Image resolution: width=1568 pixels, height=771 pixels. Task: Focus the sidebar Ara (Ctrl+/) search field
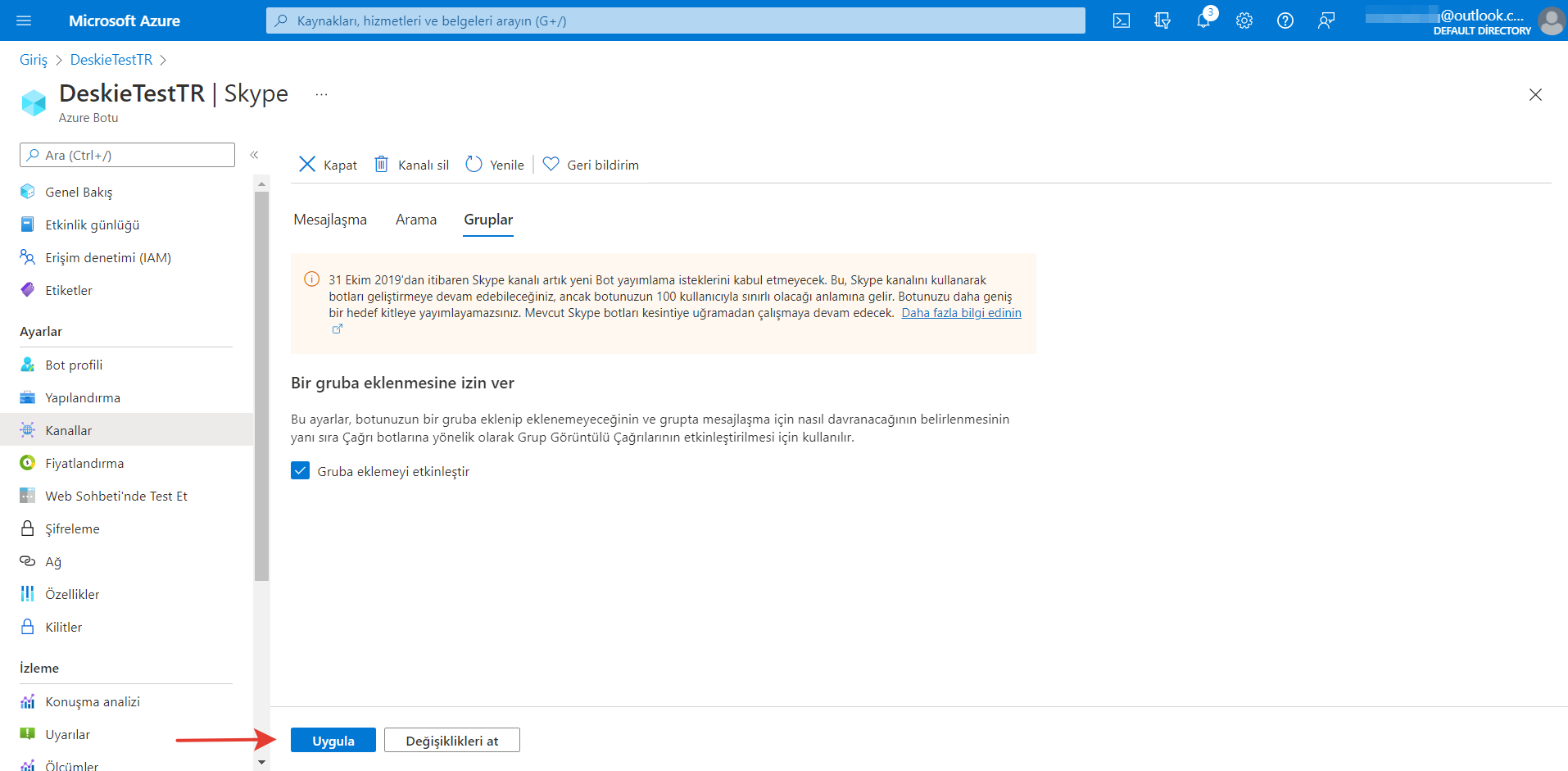pos(127,155)
